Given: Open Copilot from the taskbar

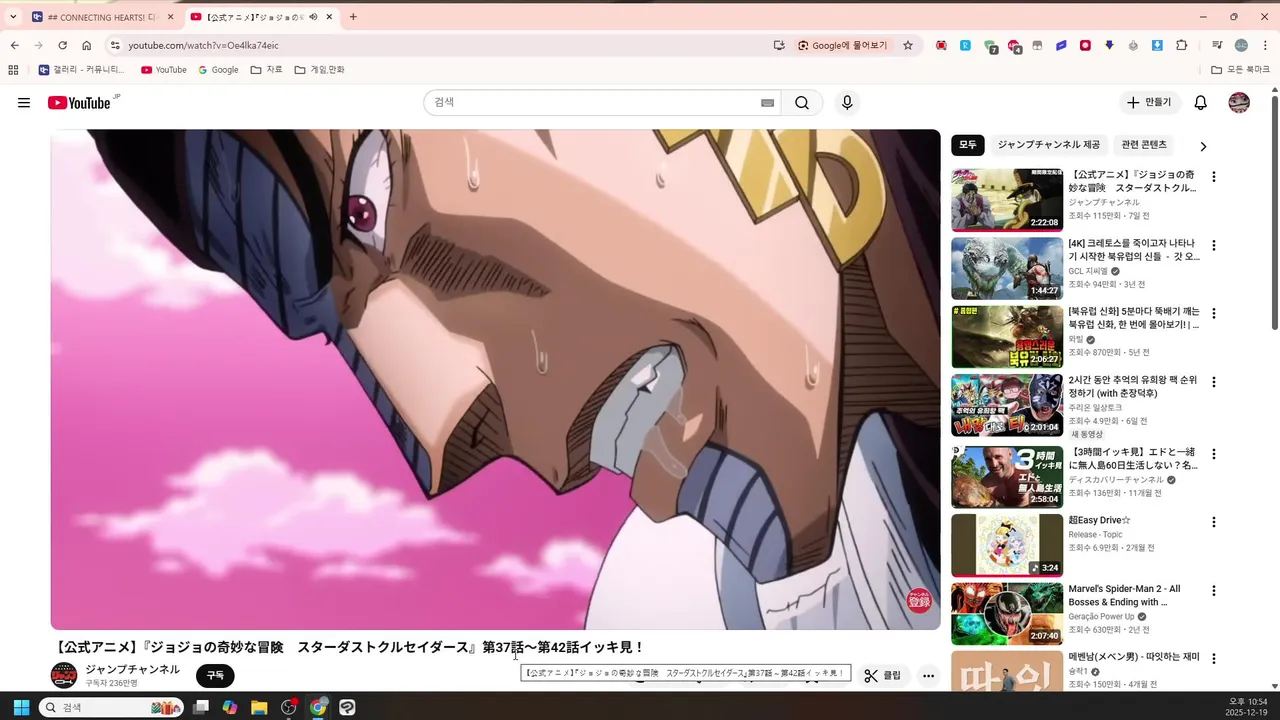Looking at the screenshot, I should 230,707.
